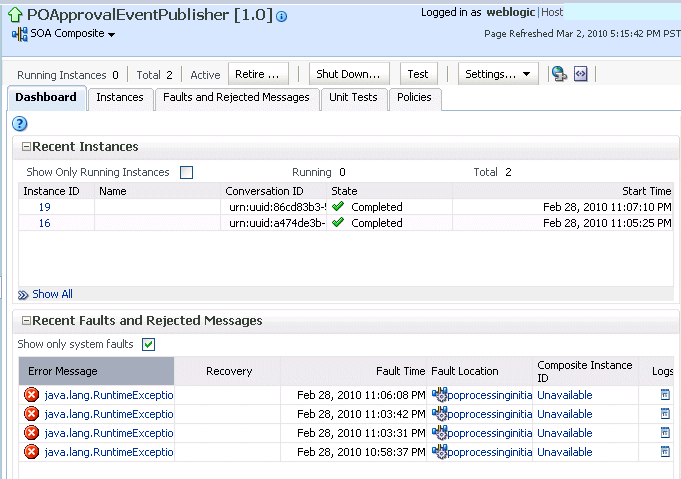Click conversation ID urn:uuid:86cd83b3

click(278, 207)
